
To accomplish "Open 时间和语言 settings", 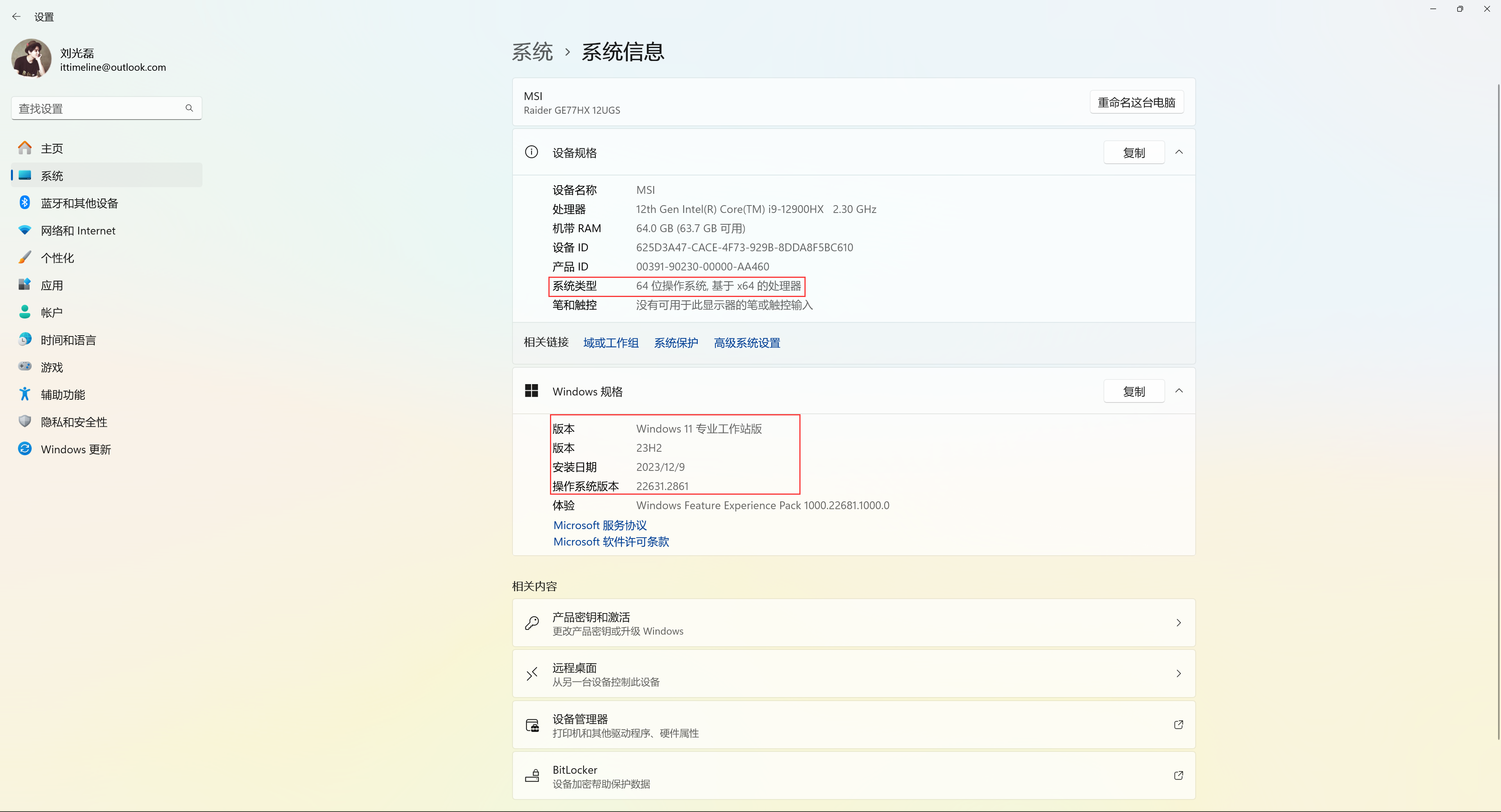I will [x=107, y=340].
